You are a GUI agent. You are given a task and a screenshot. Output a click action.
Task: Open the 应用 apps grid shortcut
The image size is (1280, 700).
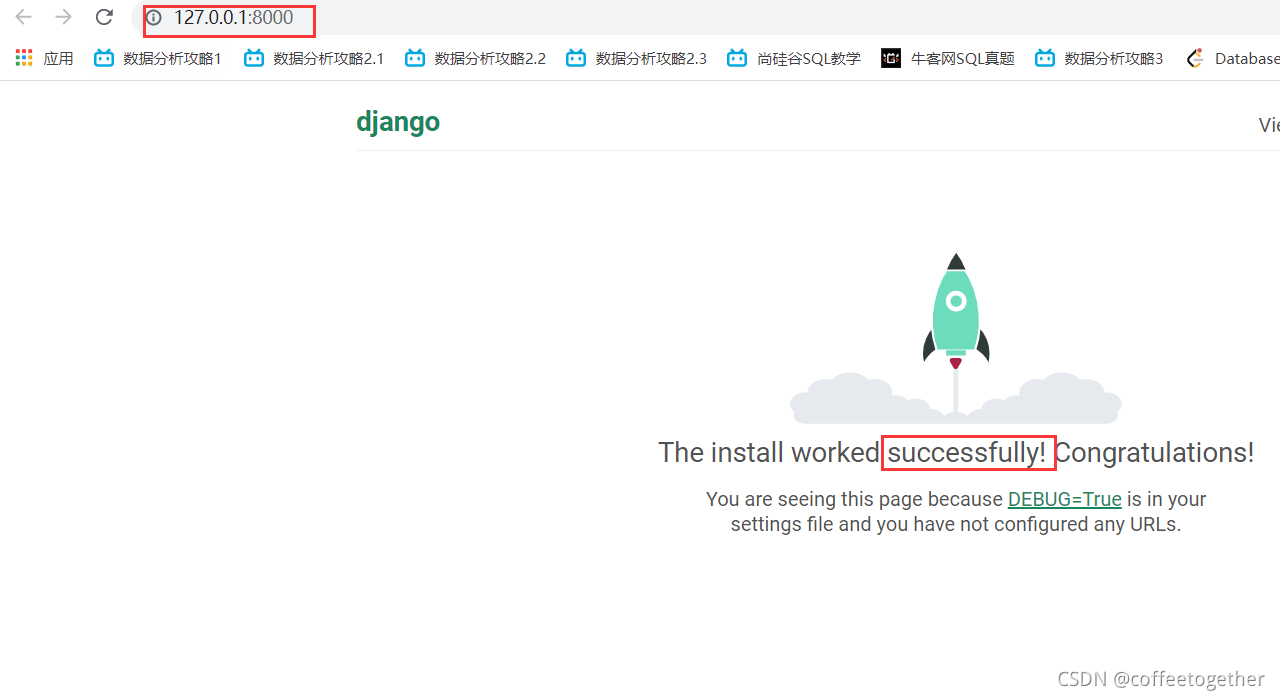[45, 58]
